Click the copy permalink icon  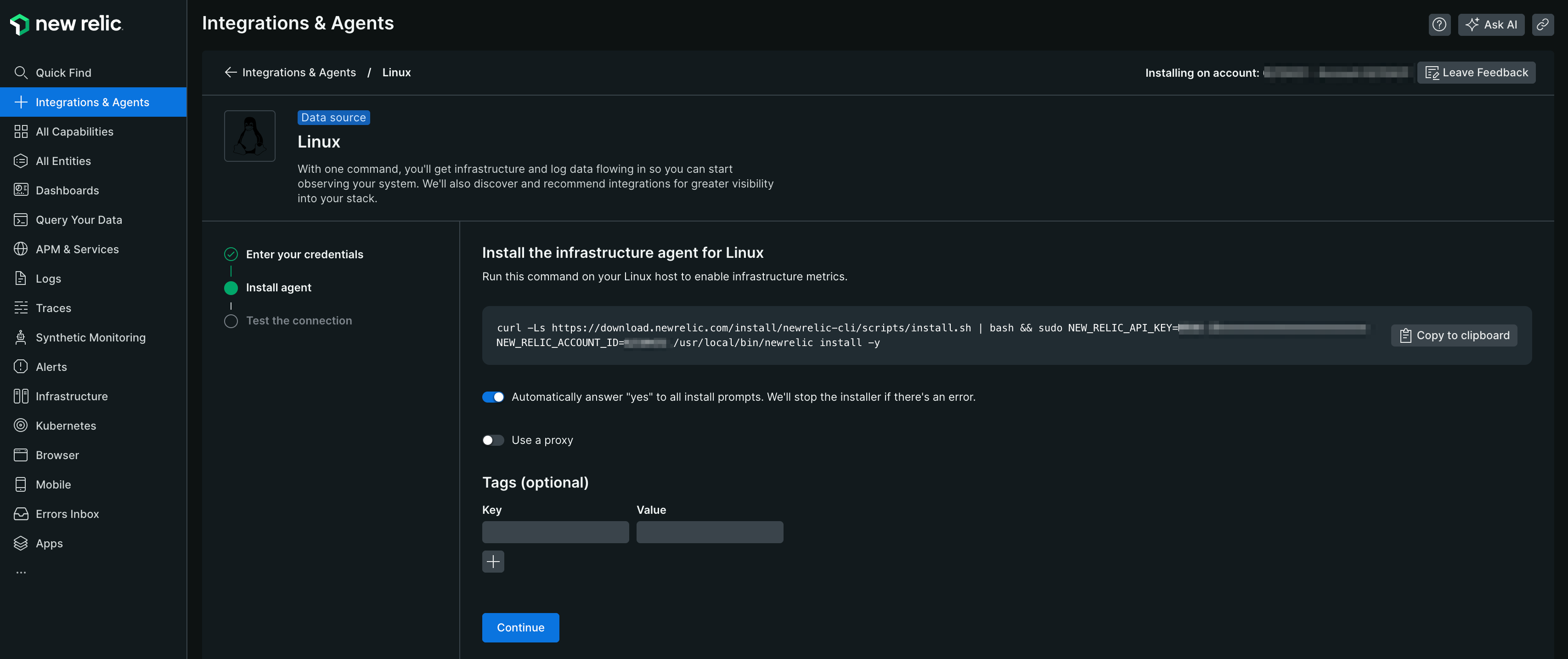tap(1543, 24)
